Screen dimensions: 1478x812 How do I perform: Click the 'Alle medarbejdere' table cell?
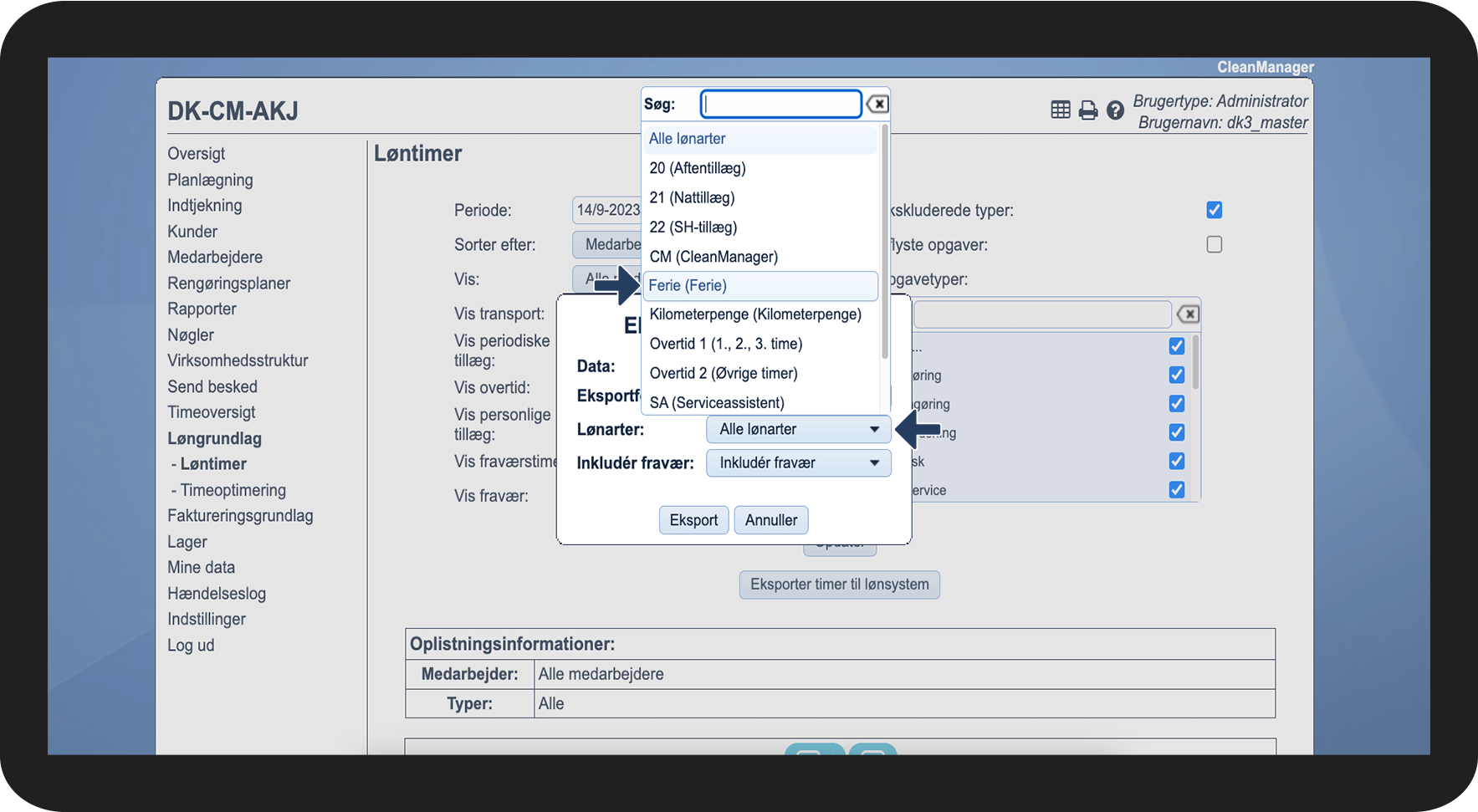[905, 674]
